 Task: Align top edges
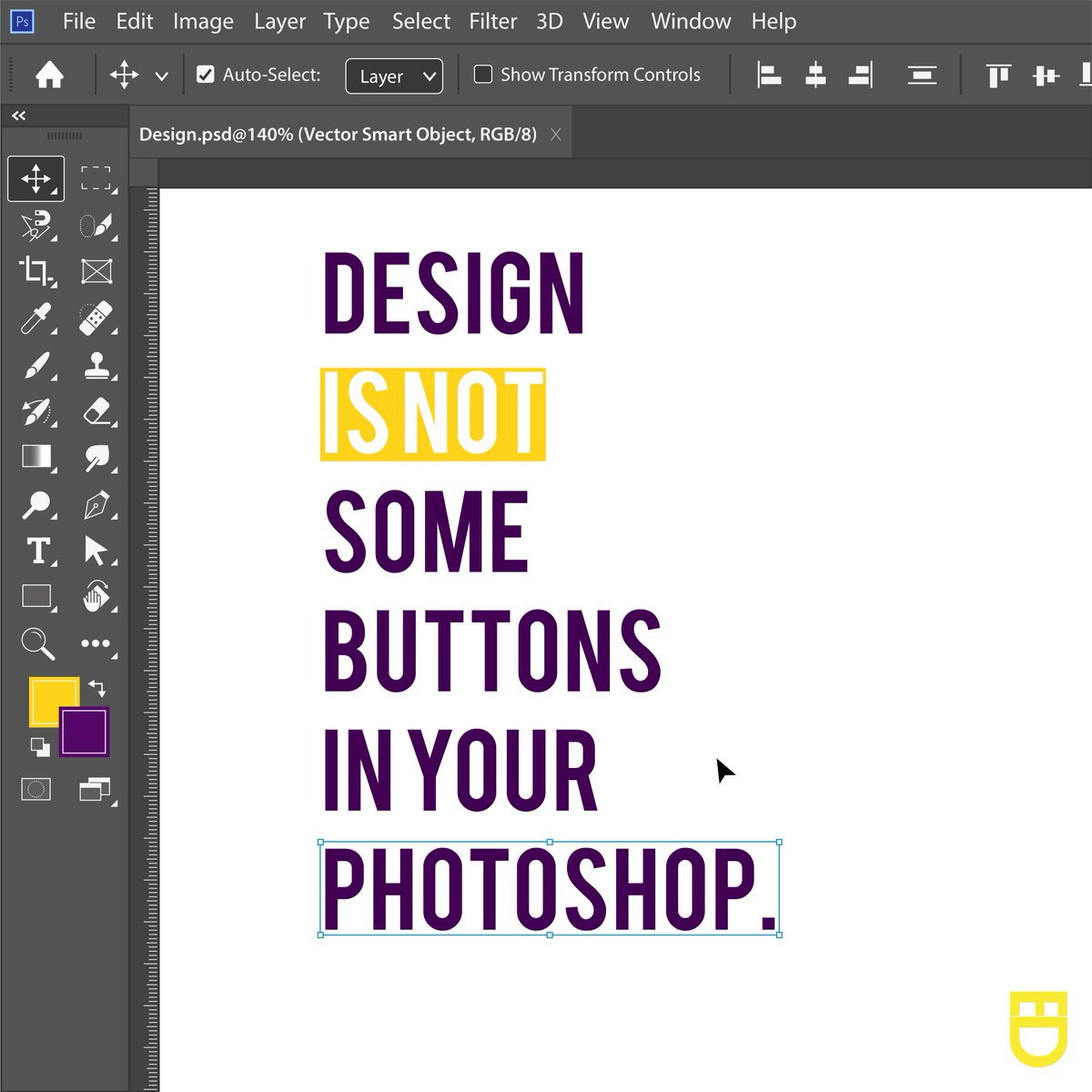[x=998, y=75]
